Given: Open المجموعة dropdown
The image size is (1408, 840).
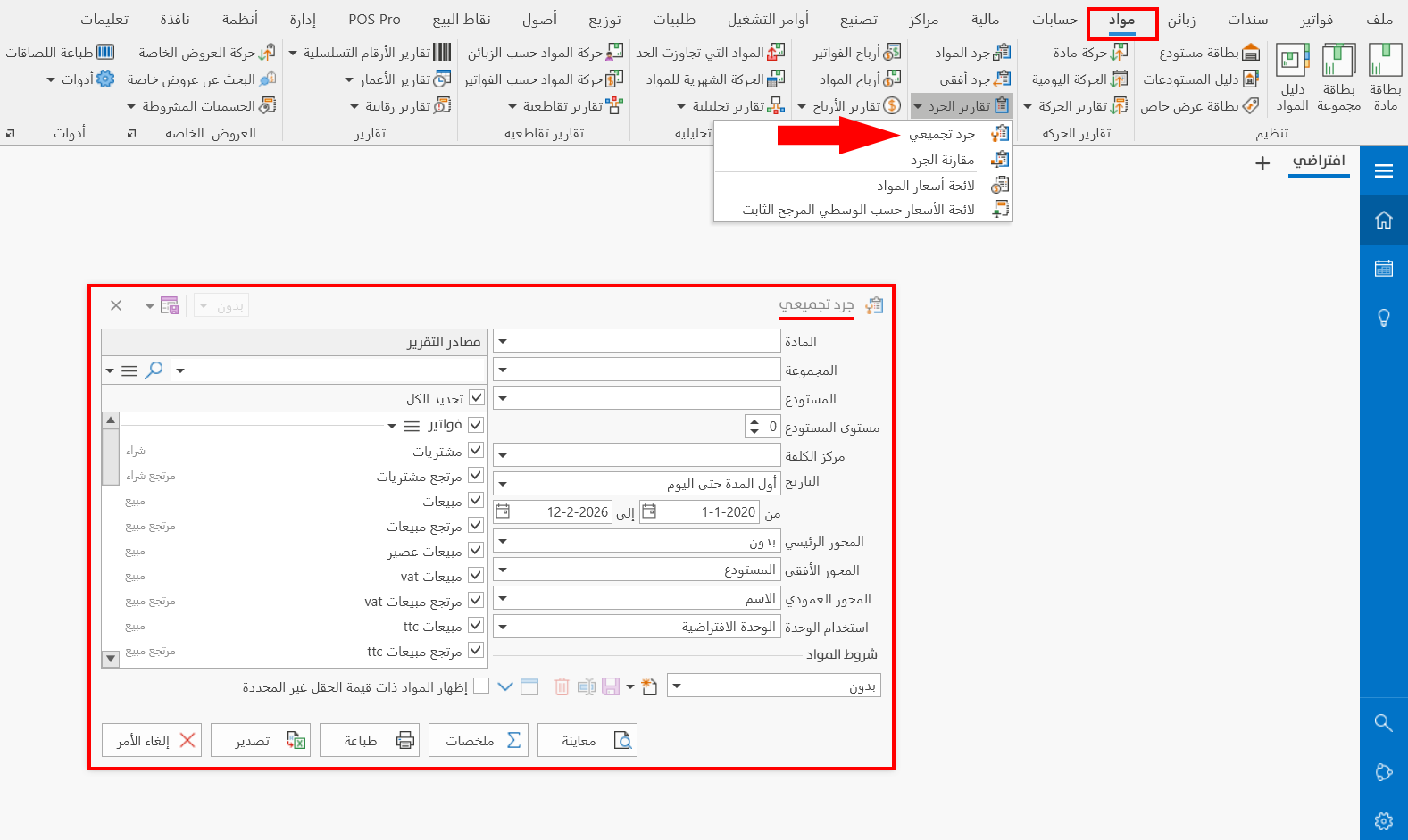Looking at the screenshot, I should tap(503, 370).
